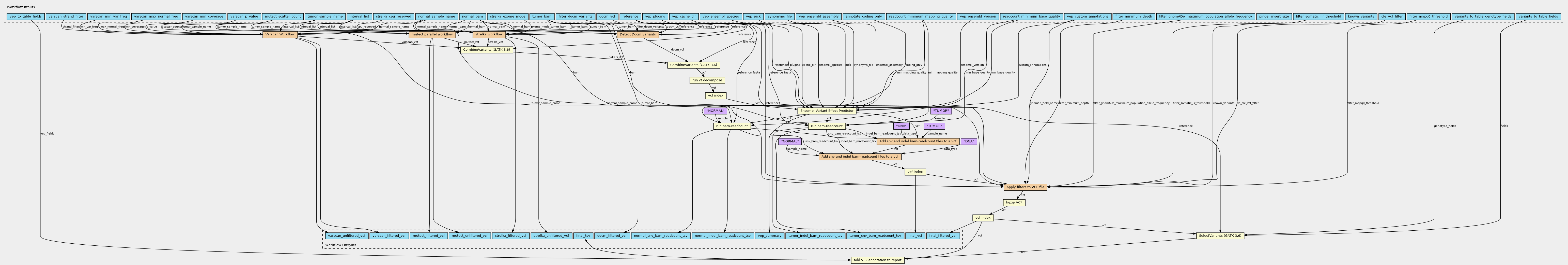
Task: Select the varscan_unfiltered_vcf output
Action: pos(346,235)
